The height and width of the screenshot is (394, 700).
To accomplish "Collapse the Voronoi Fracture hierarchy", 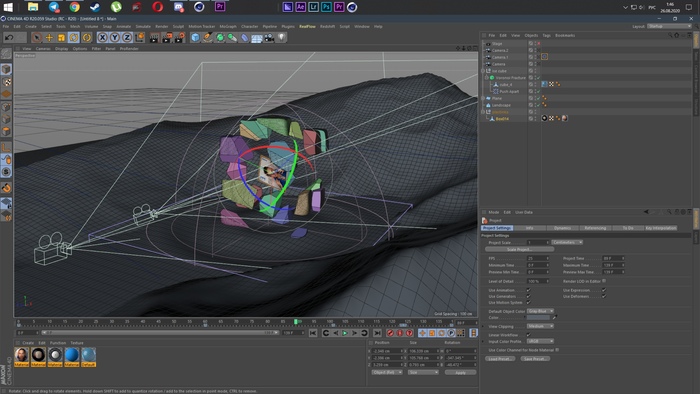I will 487,78.
